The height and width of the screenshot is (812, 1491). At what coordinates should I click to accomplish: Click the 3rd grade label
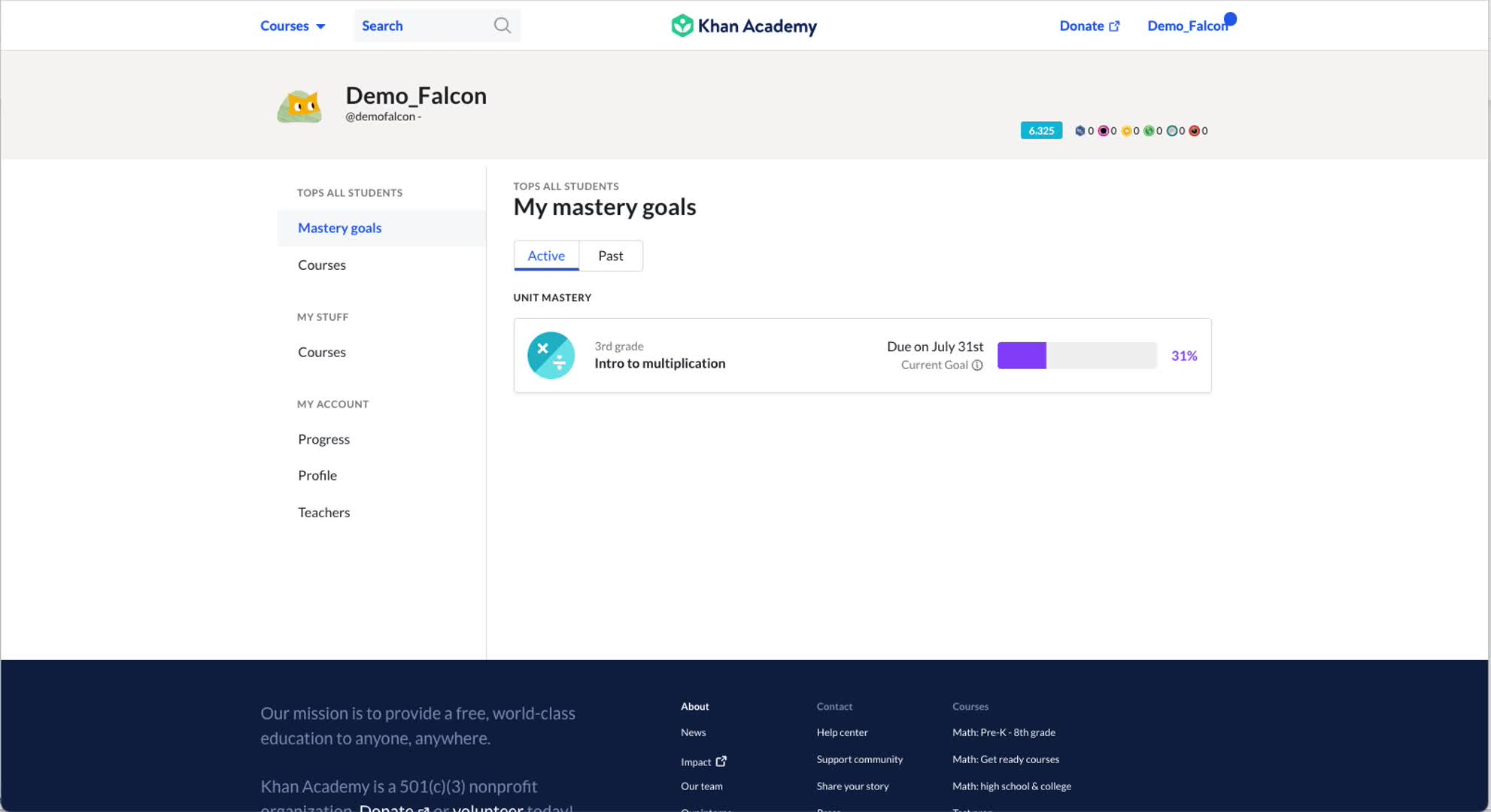pos(619,347)
